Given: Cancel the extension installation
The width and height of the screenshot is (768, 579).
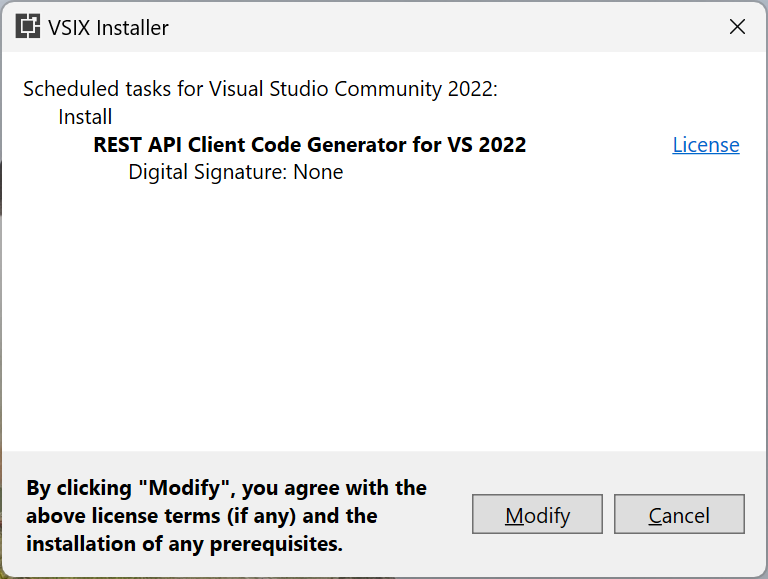Looking at the screenshot, I should (679, 515).
